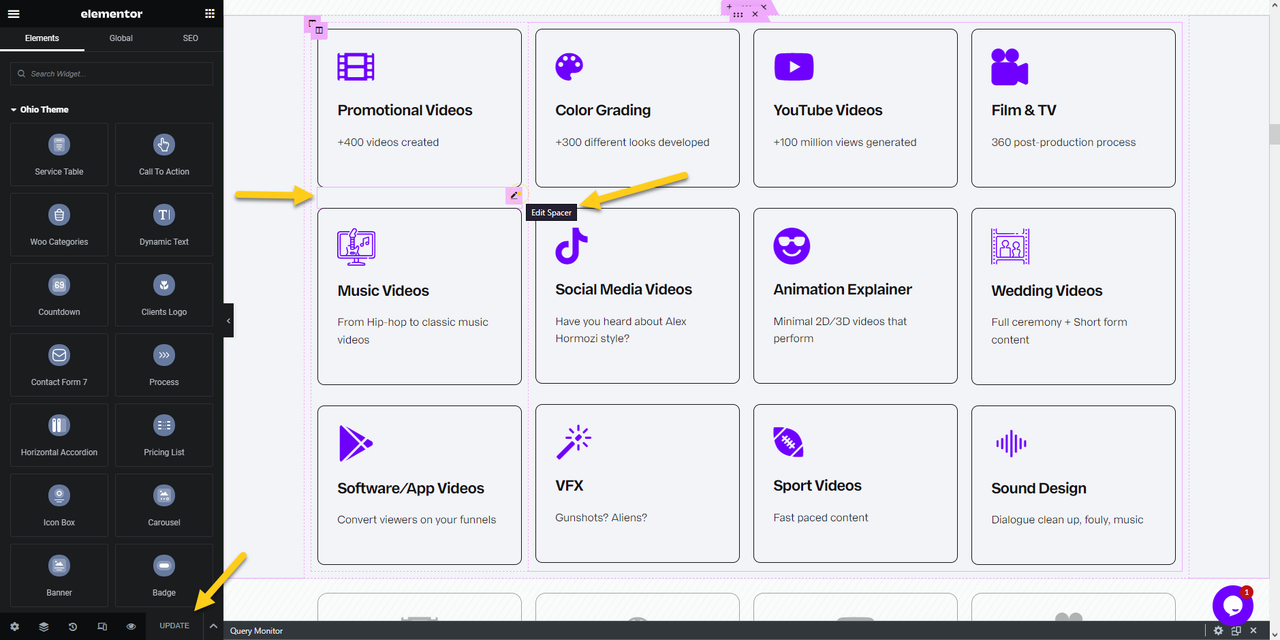Toggle Preview Changes eye icon
This screenshot has height=640, width=1280.
pyautogui.click(x=131, y=626)
